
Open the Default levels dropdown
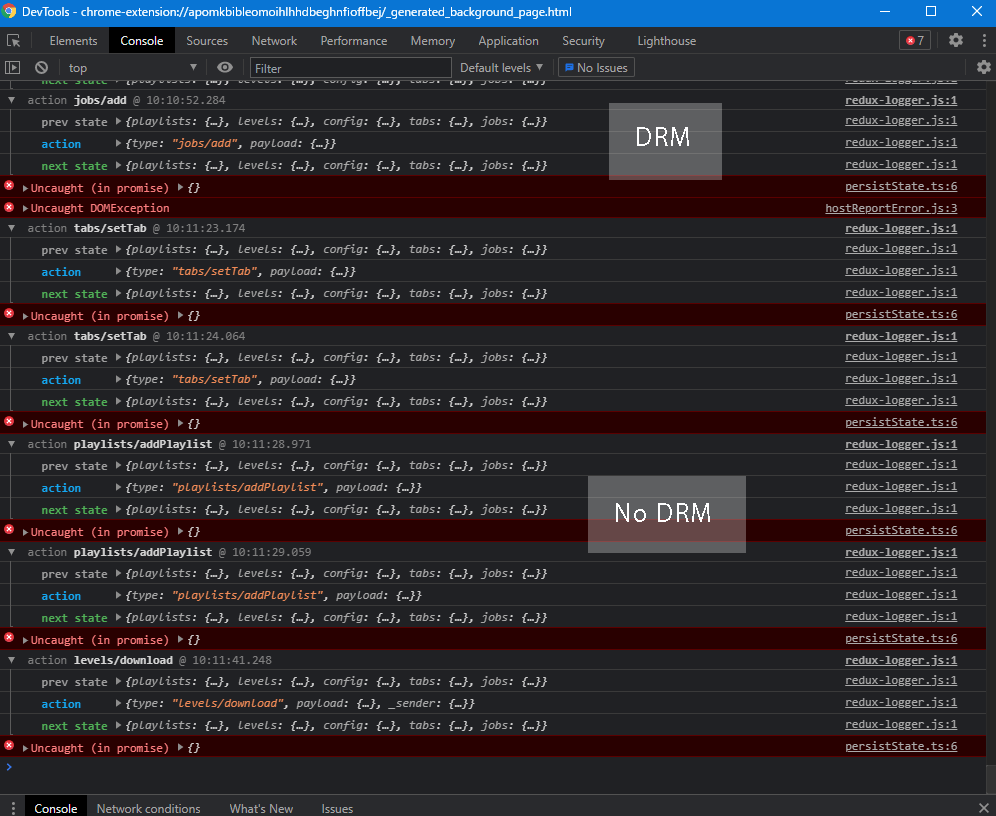[500, 67]
